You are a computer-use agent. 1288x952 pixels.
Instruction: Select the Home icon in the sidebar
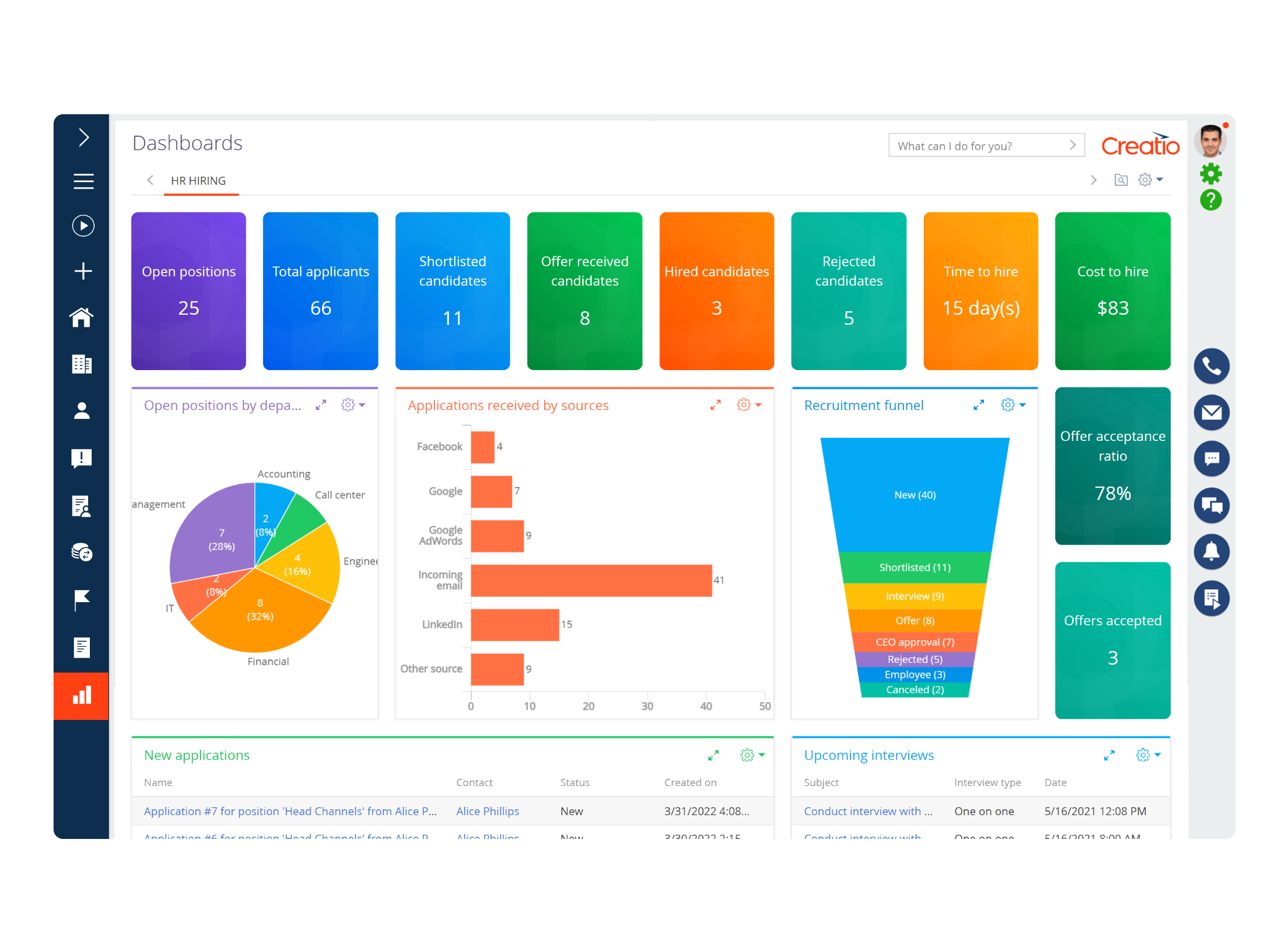click(x=82, y=317)
